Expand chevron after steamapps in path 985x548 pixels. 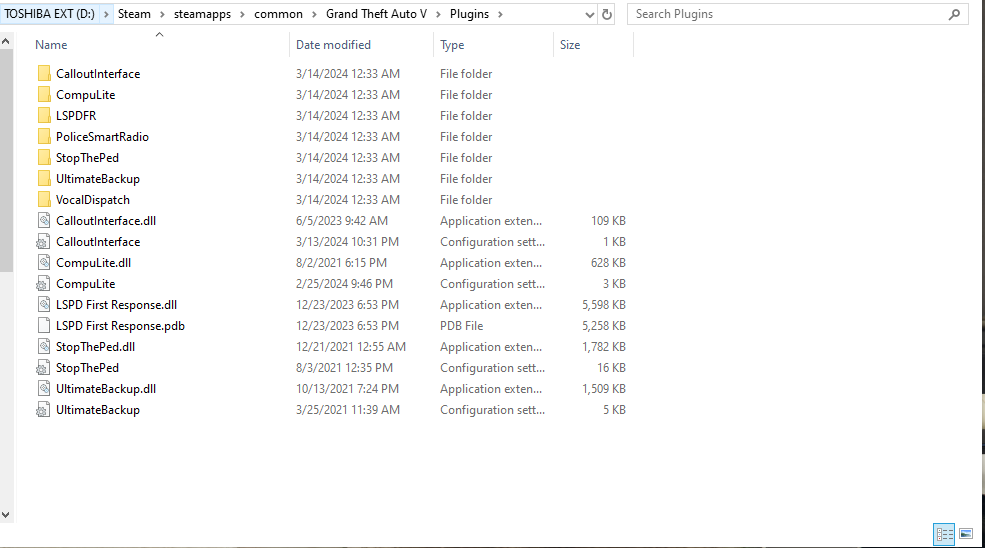pyautogui.click(x=242, y=14)
